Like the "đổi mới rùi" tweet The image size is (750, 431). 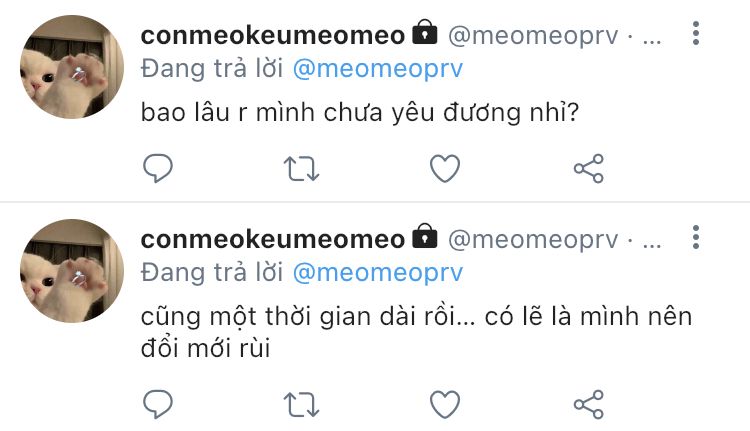pos(445,404)
